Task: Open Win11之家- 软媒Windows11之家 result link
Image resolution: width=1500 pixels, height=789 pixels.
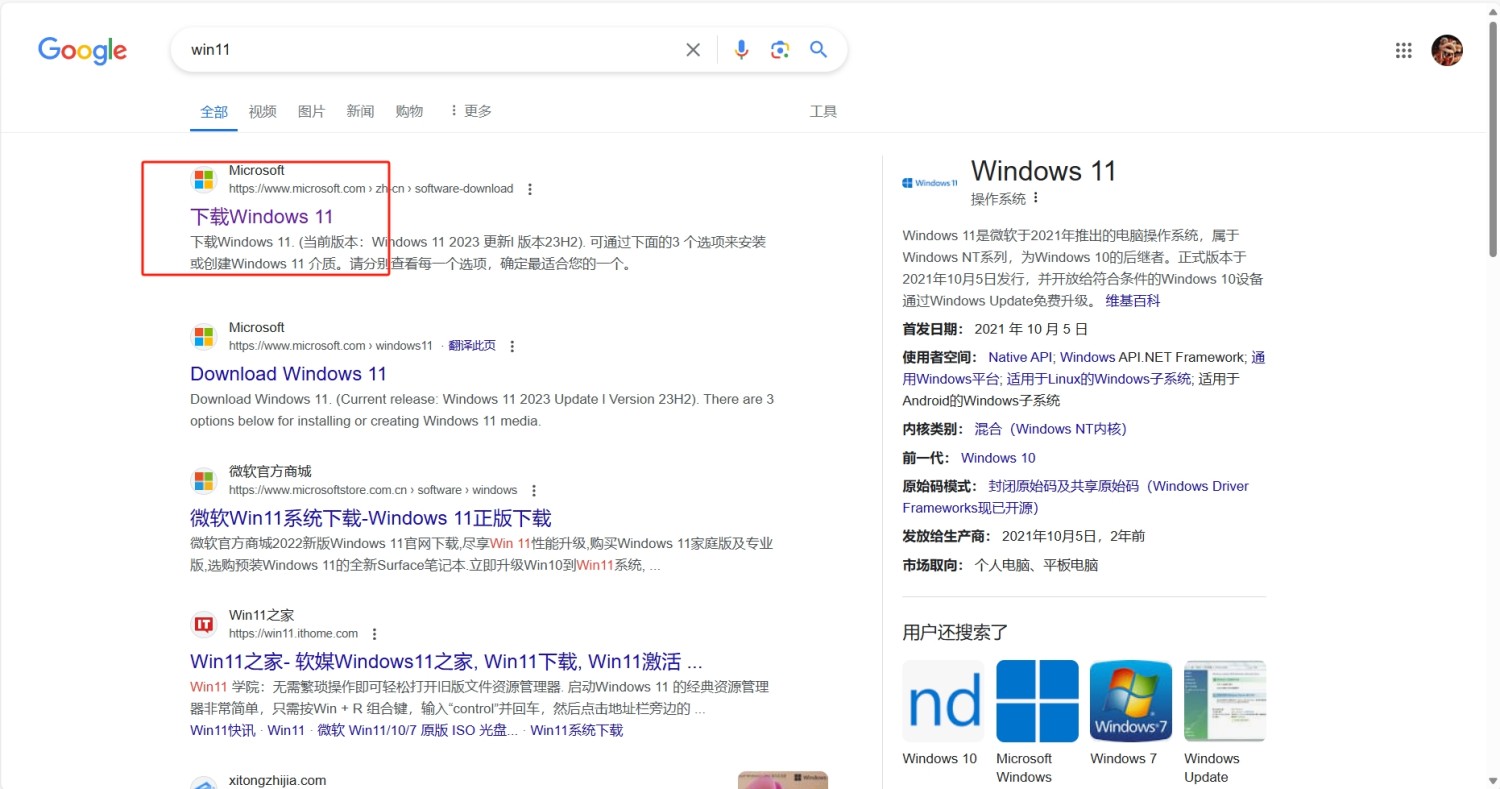Action: (x=446, y=662)
